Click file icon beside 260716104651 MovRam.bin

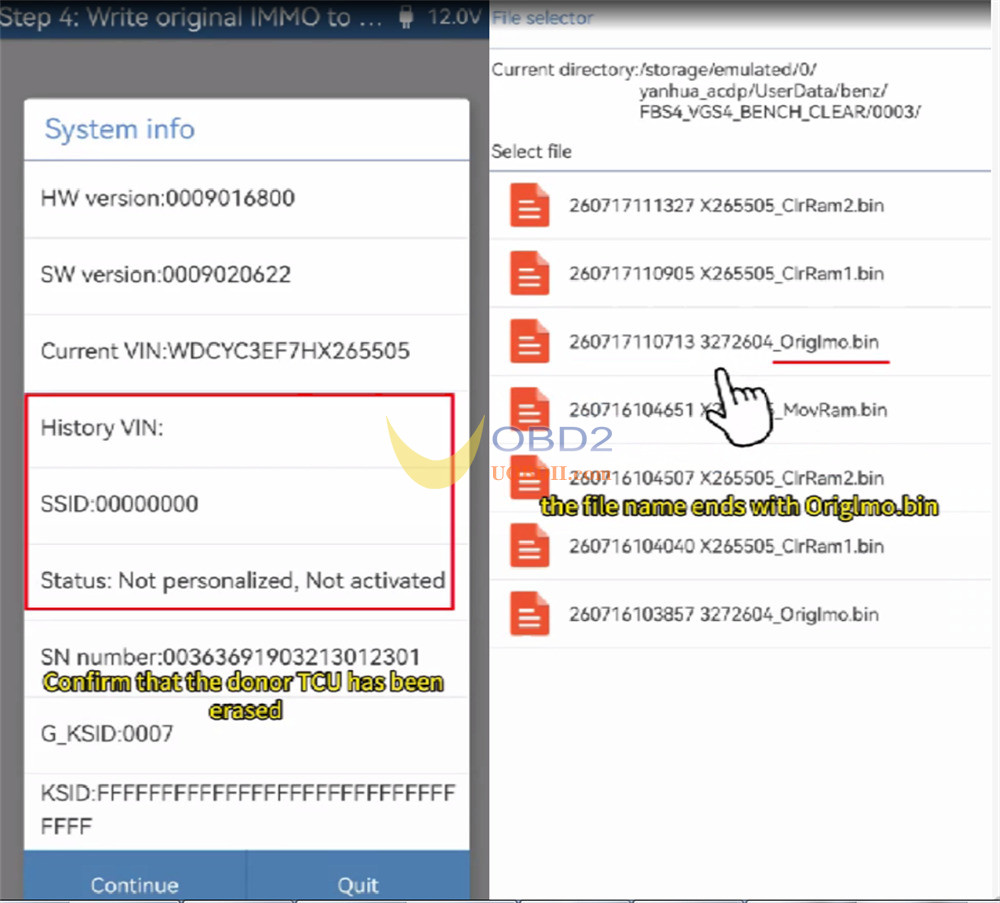pos(529,409)
